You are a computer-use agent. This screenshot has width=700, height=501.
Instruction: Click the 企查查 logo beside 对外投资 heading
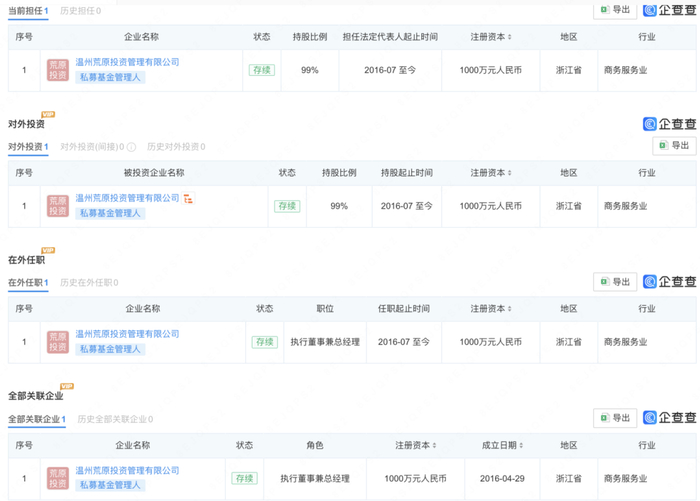point(669,124)
